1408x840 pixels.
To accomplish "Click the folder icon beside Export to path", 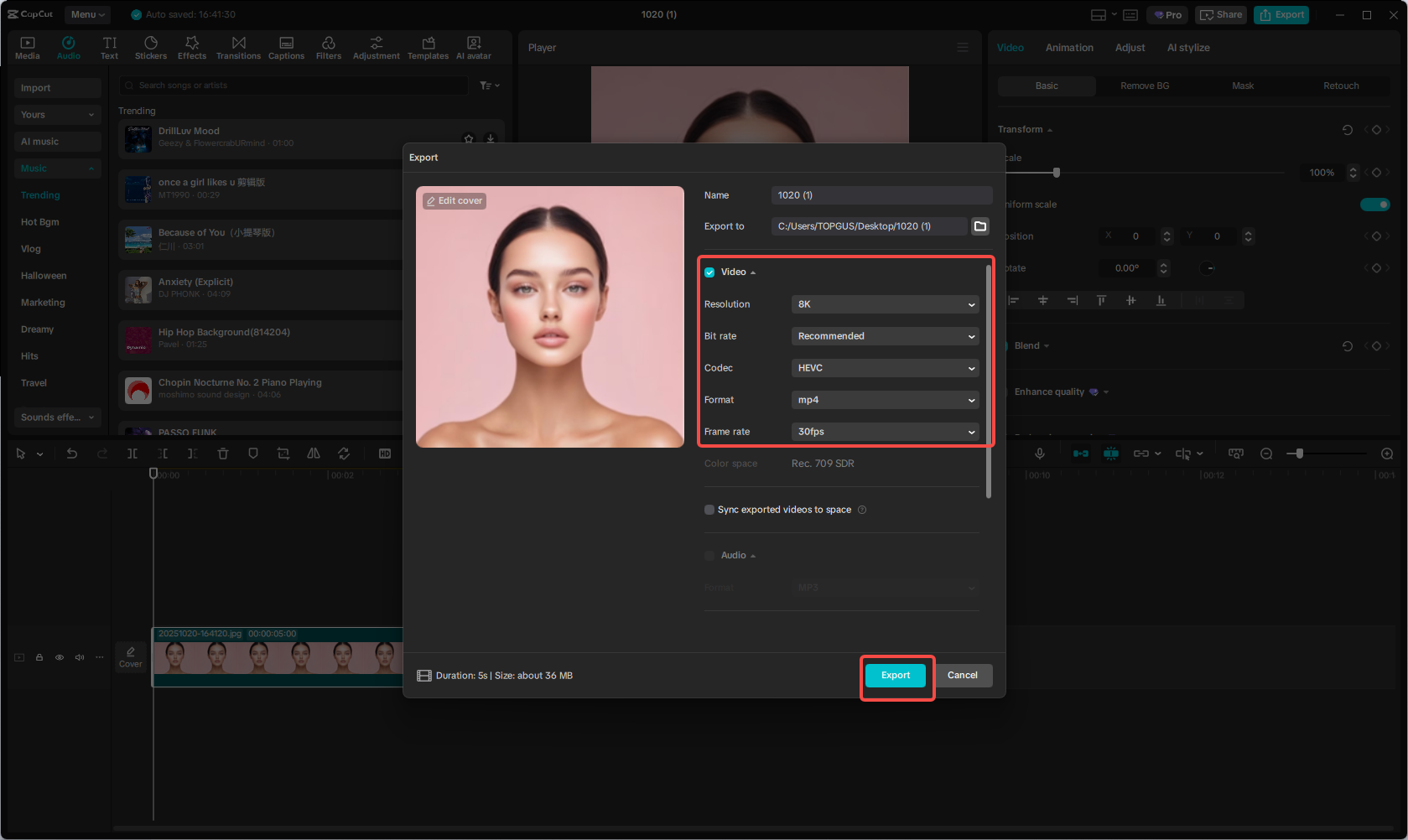I will pyautogui.click(x=979, y=226).
